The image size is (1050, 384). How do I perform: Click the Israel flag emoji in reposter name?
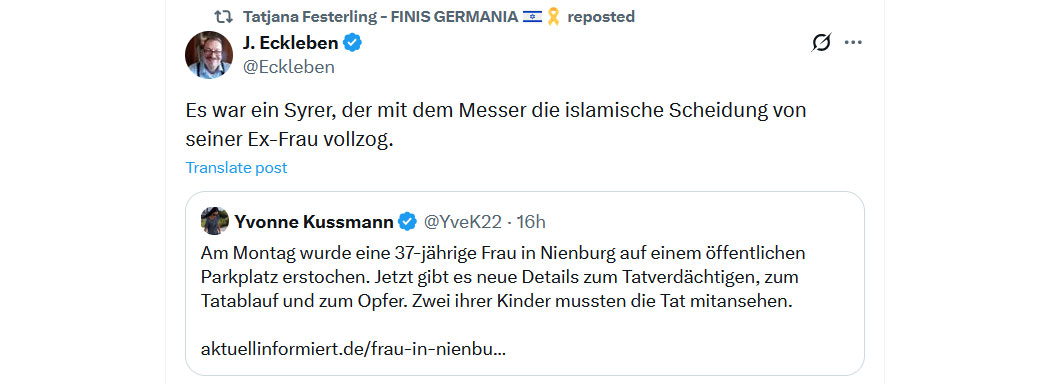(x=532, y=17)
